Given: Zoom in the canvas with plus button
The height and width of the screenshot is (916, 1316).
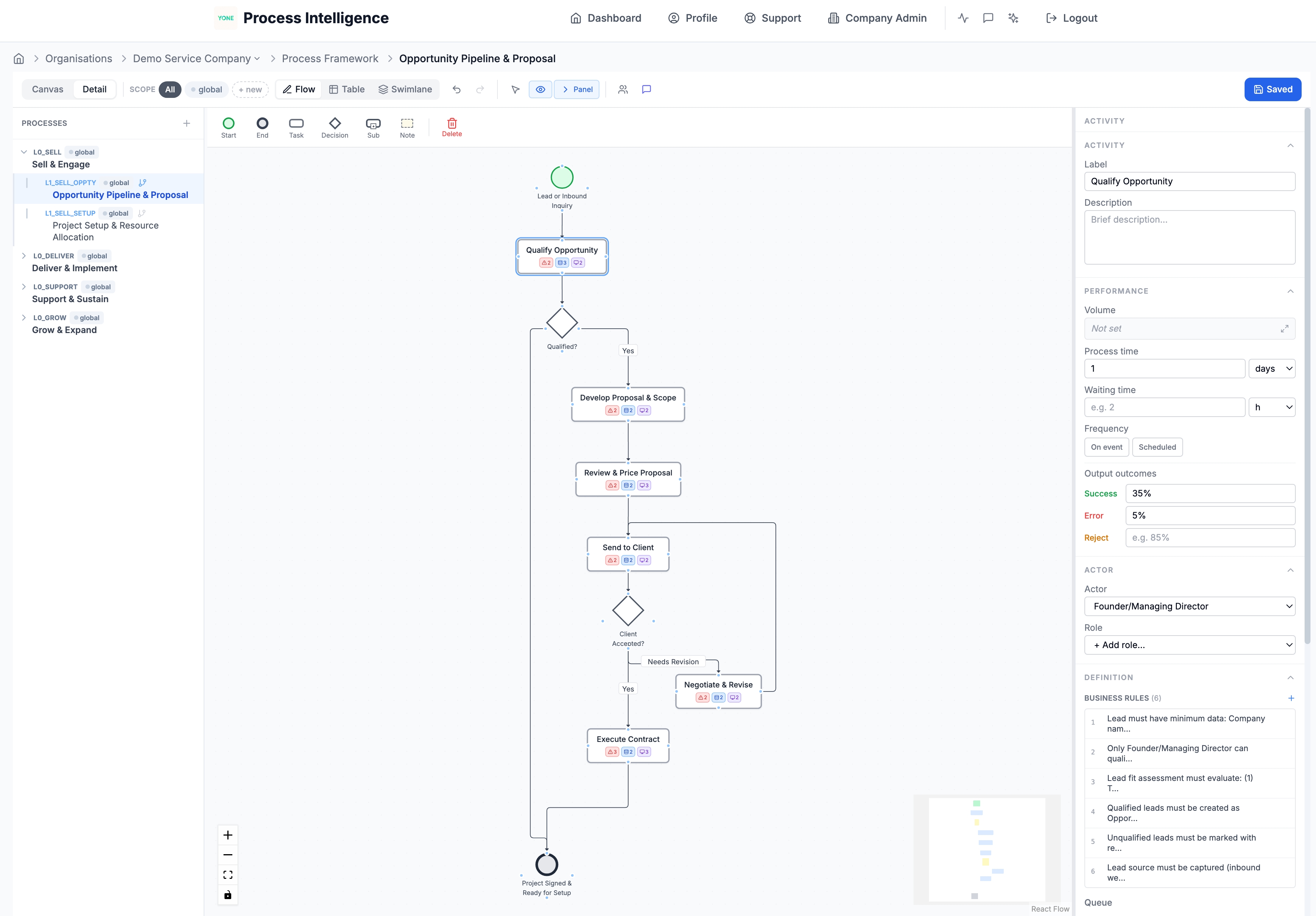Looking at the screenshot, I should tap(228, 835).
